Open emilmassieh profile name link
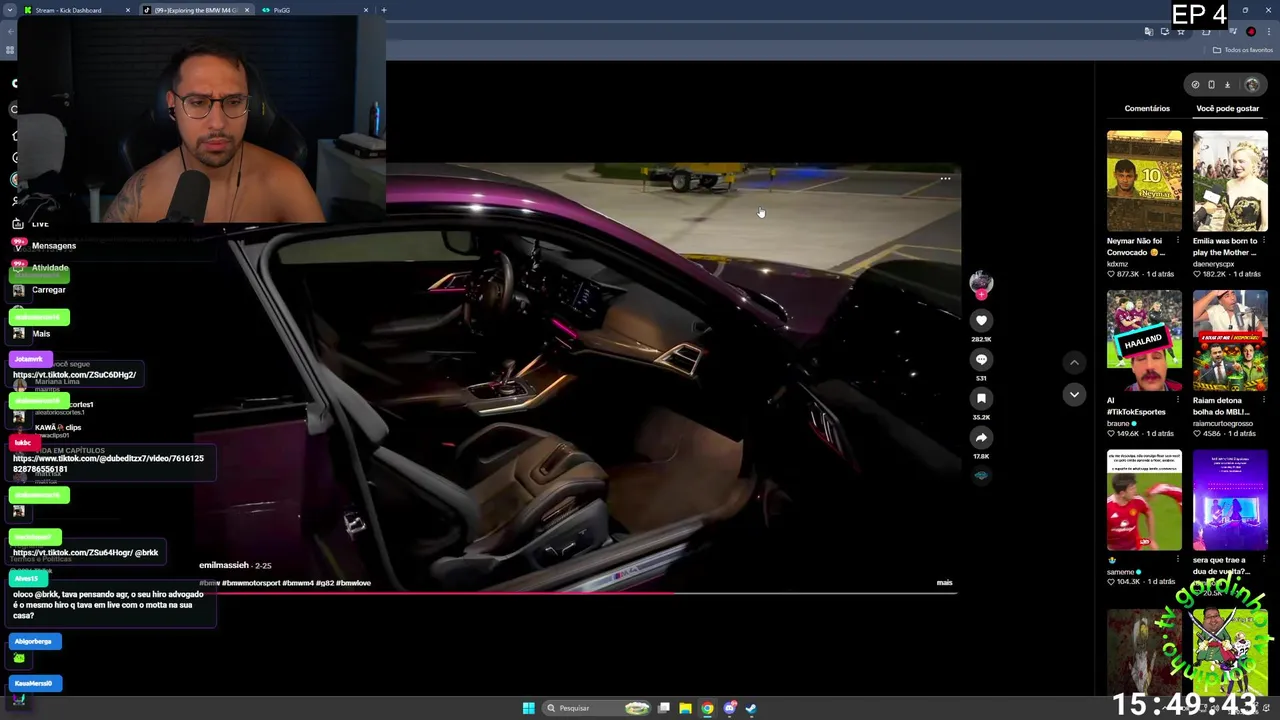 223,565
